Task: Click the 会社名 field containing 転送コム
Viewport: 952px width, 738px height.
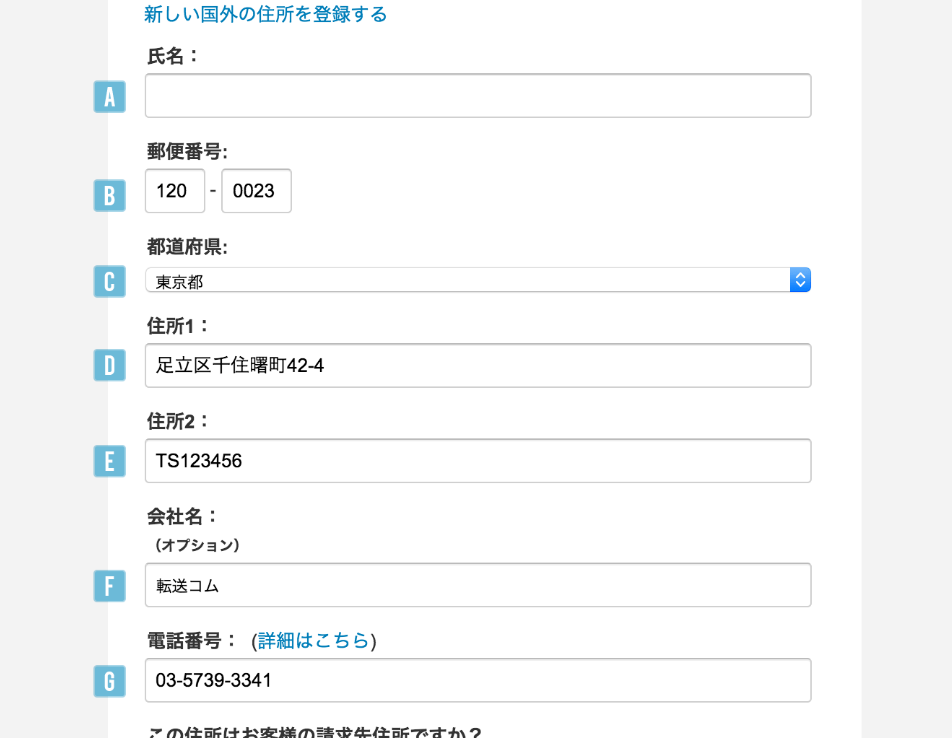Action: tap(478, 585)
